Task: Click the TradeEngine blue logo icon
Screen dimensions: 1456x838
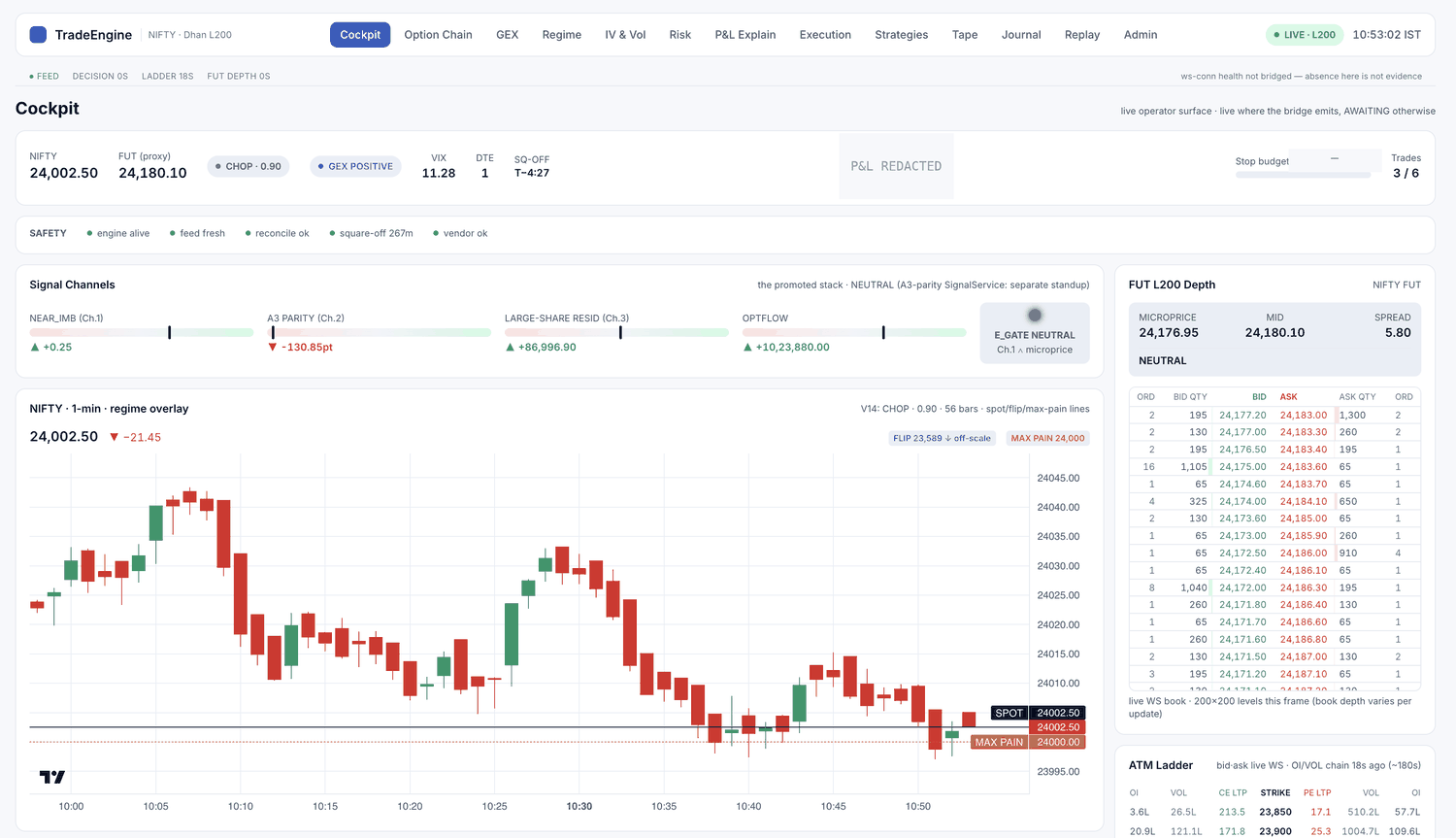Action: pos(38,35)
